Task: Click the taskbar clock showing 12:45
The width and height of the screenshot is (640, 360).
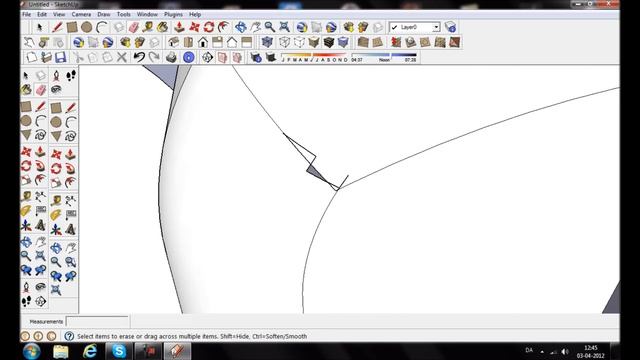Action: coord(590,351)
